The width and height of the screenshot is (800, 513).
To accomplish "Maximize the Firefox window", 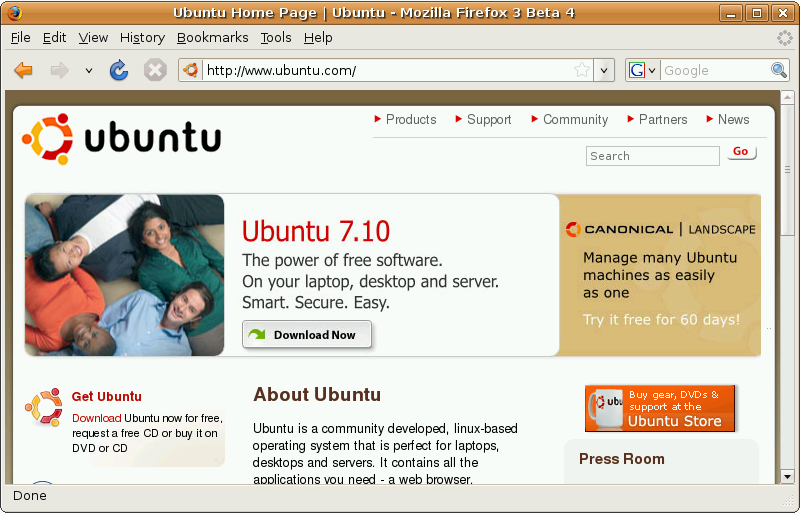I will coord(757,13).
